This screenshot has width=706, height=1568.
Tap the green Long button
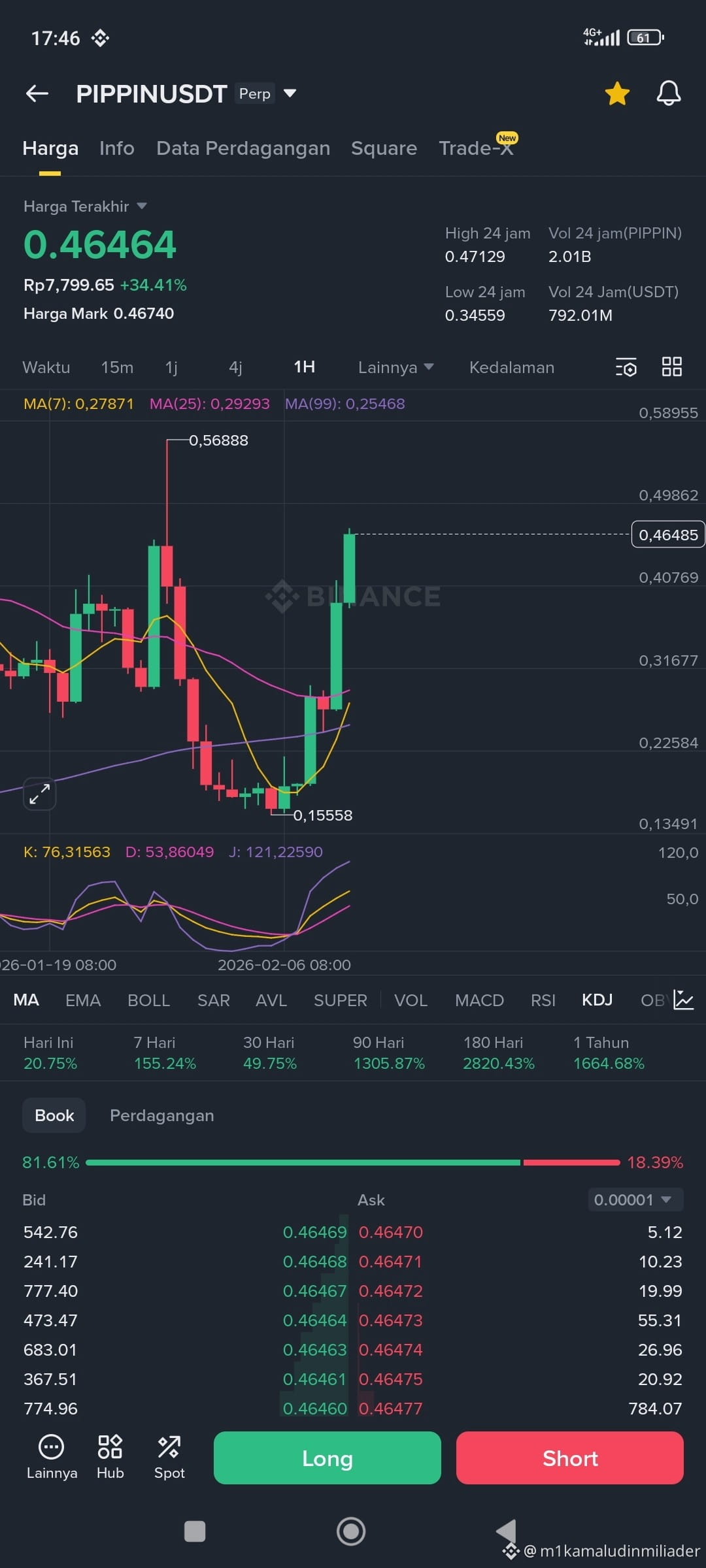[328, 1458]
